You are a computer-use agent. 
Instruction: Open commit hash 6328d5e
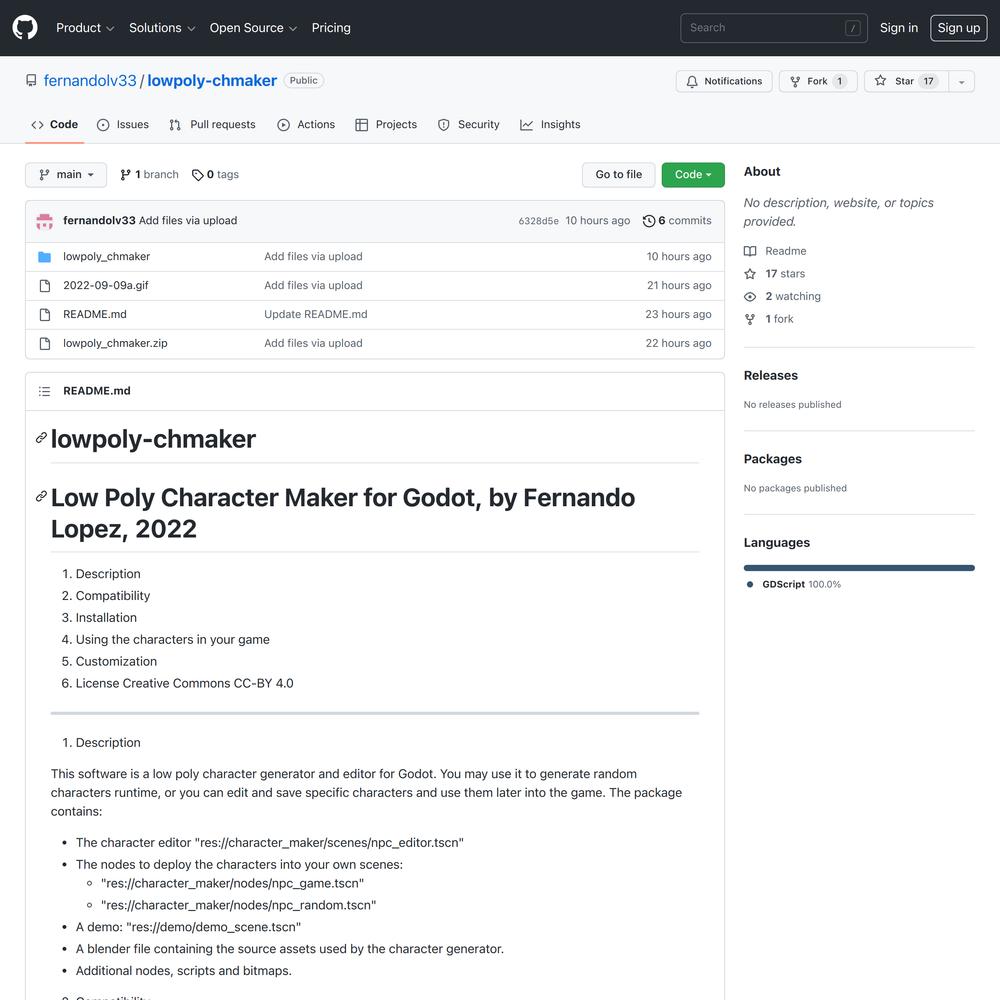coord(538,221)
